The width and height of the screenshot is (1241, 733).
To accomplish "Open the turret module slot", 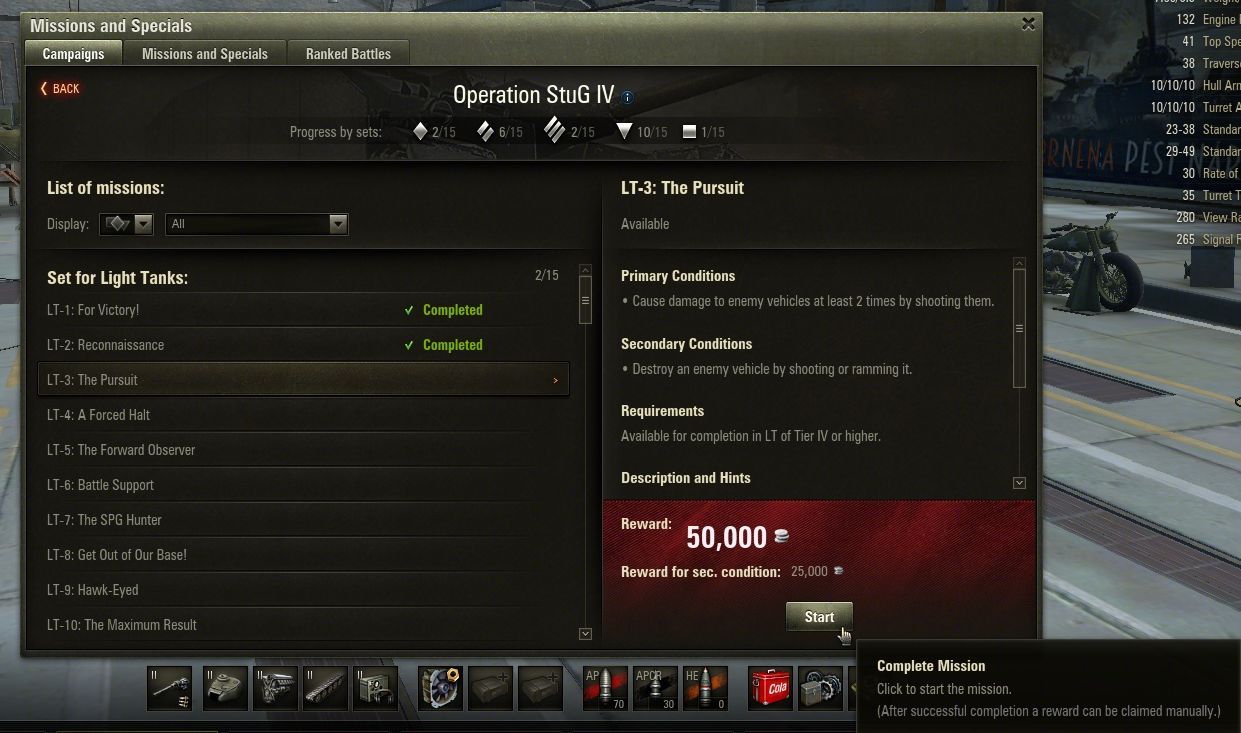I will (225, 688).
